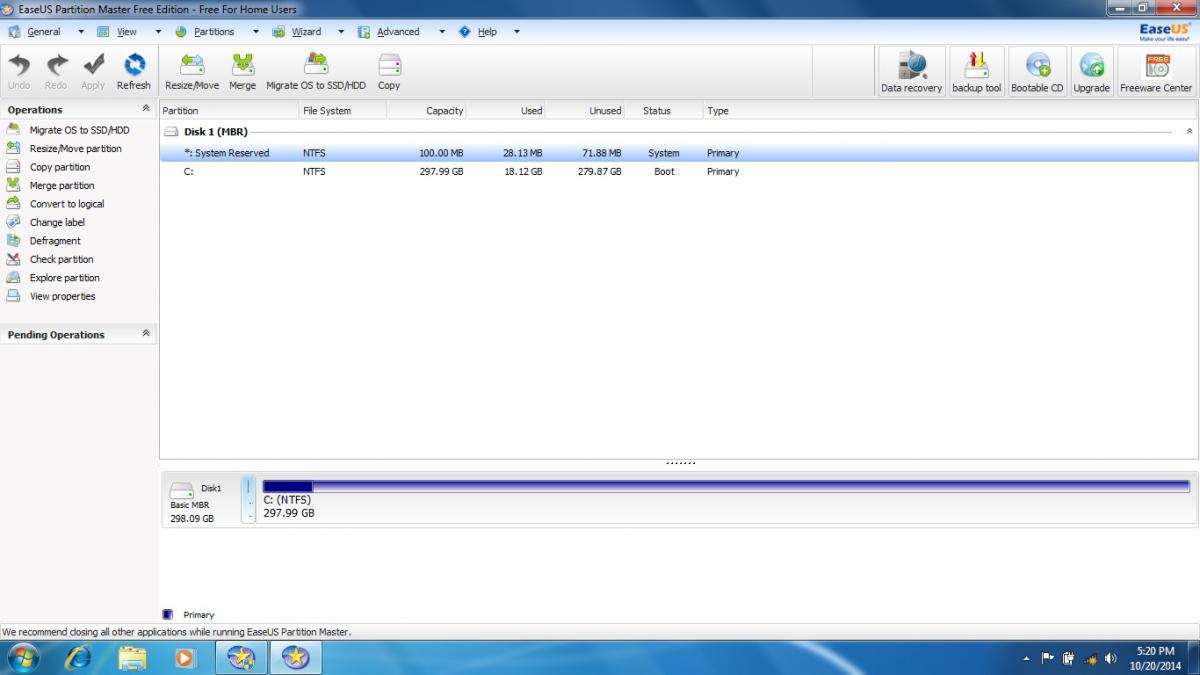Select the System Reserved partition row
Screen dimensions: 1200x675
[x=679, y=153]
